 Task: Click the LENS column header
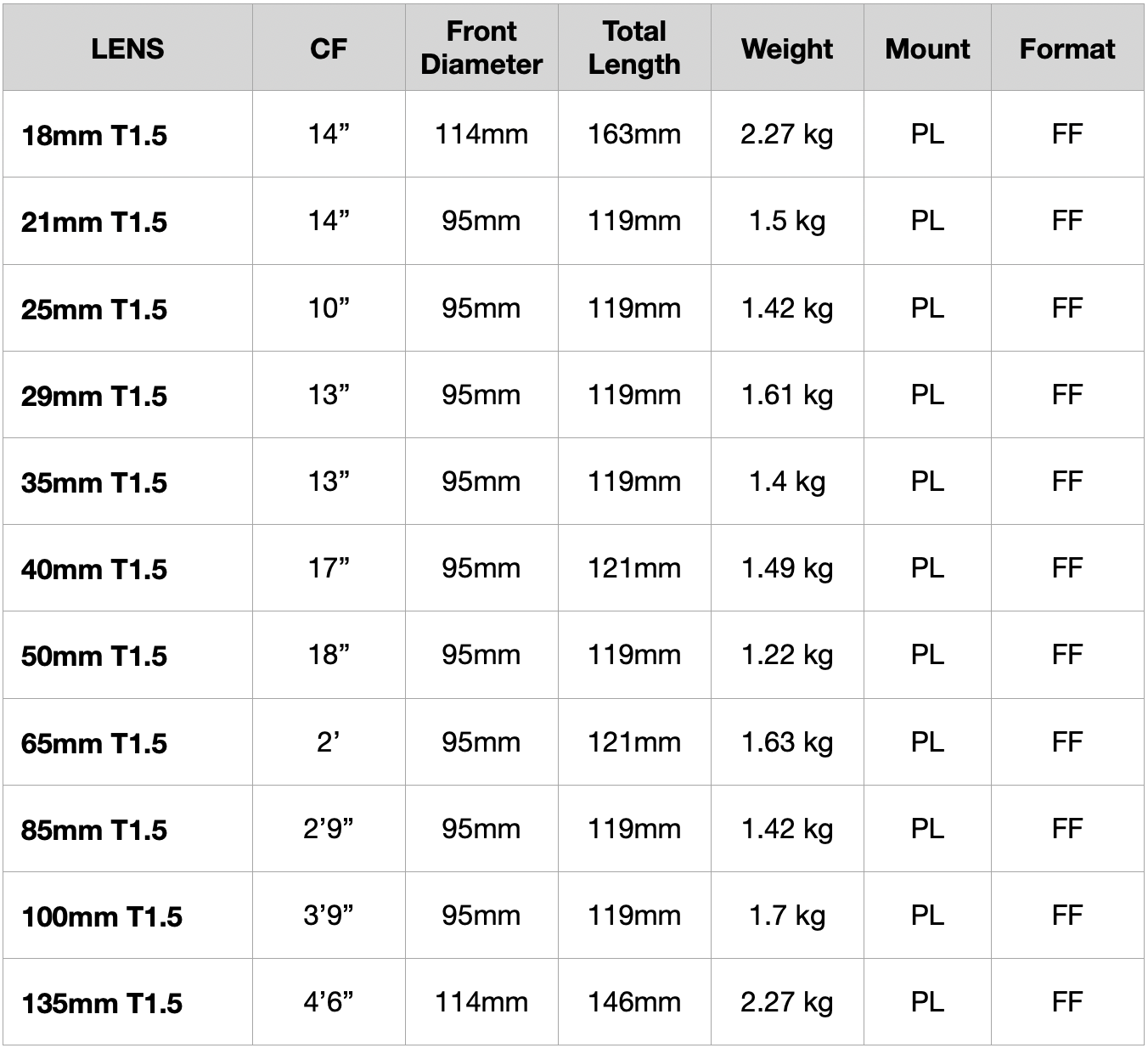coord(127,48)
